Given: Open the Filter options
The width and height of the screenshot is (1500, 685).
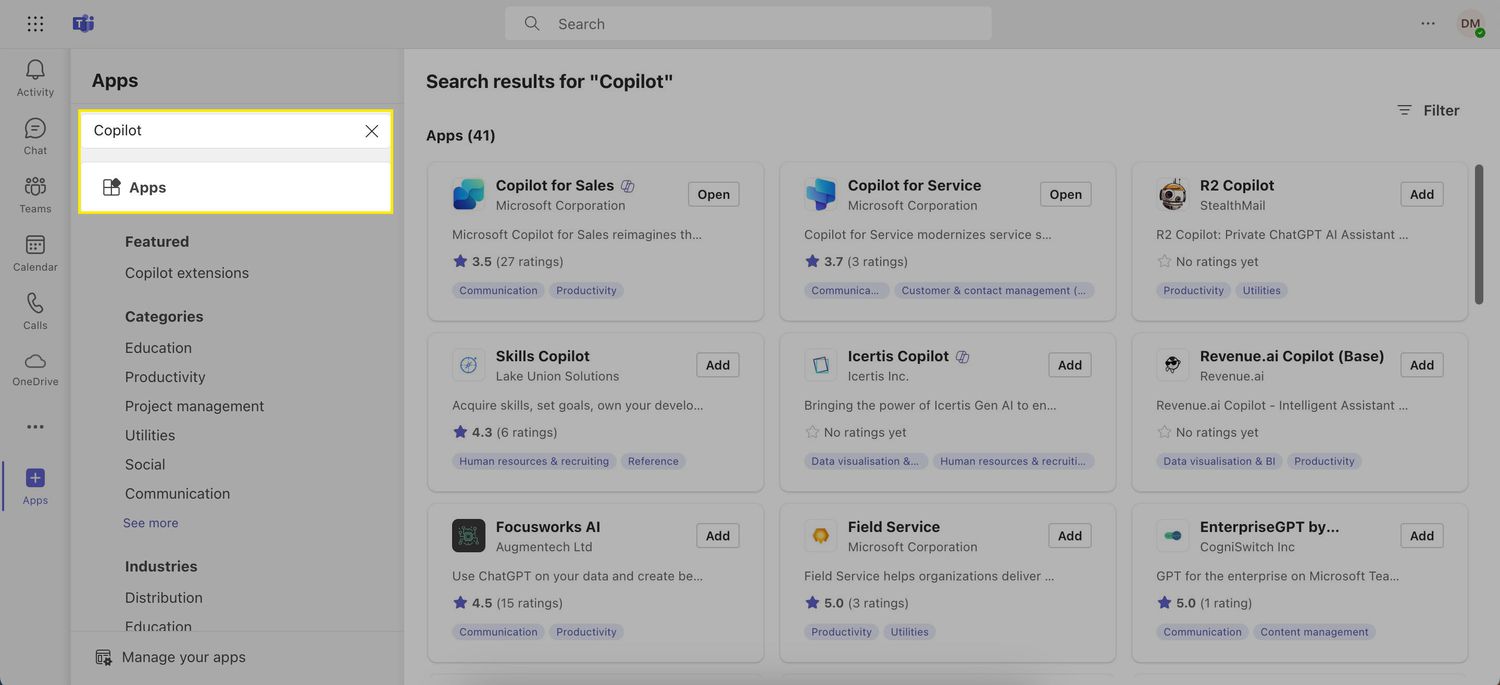Looking at the screenshot, I should pyautogui.click(x=1428, y=110).
